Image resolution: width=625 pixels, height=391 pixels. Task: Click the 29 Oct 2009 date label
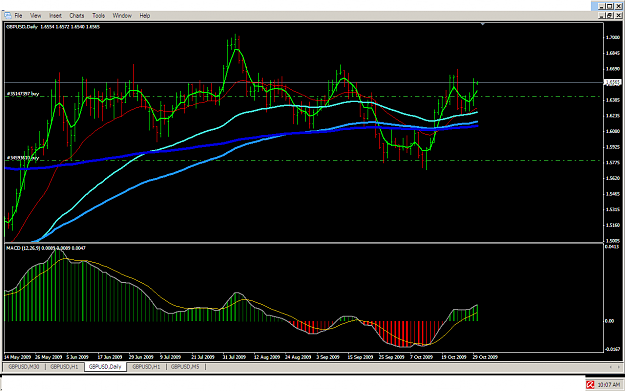pos(485,357)
